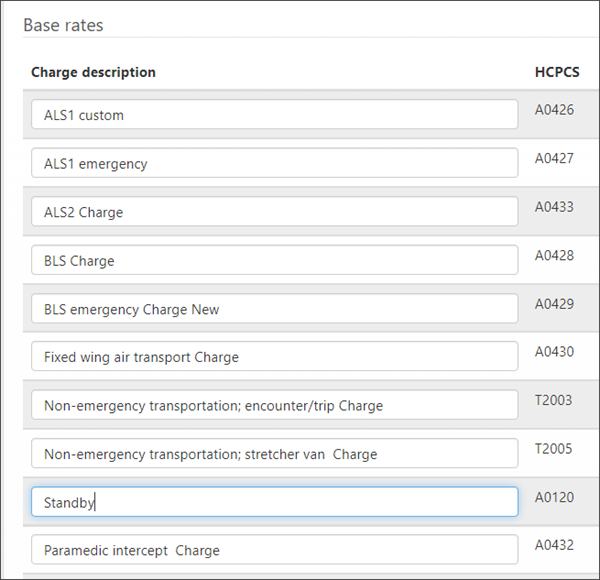This screenshot has width=600, height=580.
Task: Click HCPCS code A0427
Action: point(554,158)
